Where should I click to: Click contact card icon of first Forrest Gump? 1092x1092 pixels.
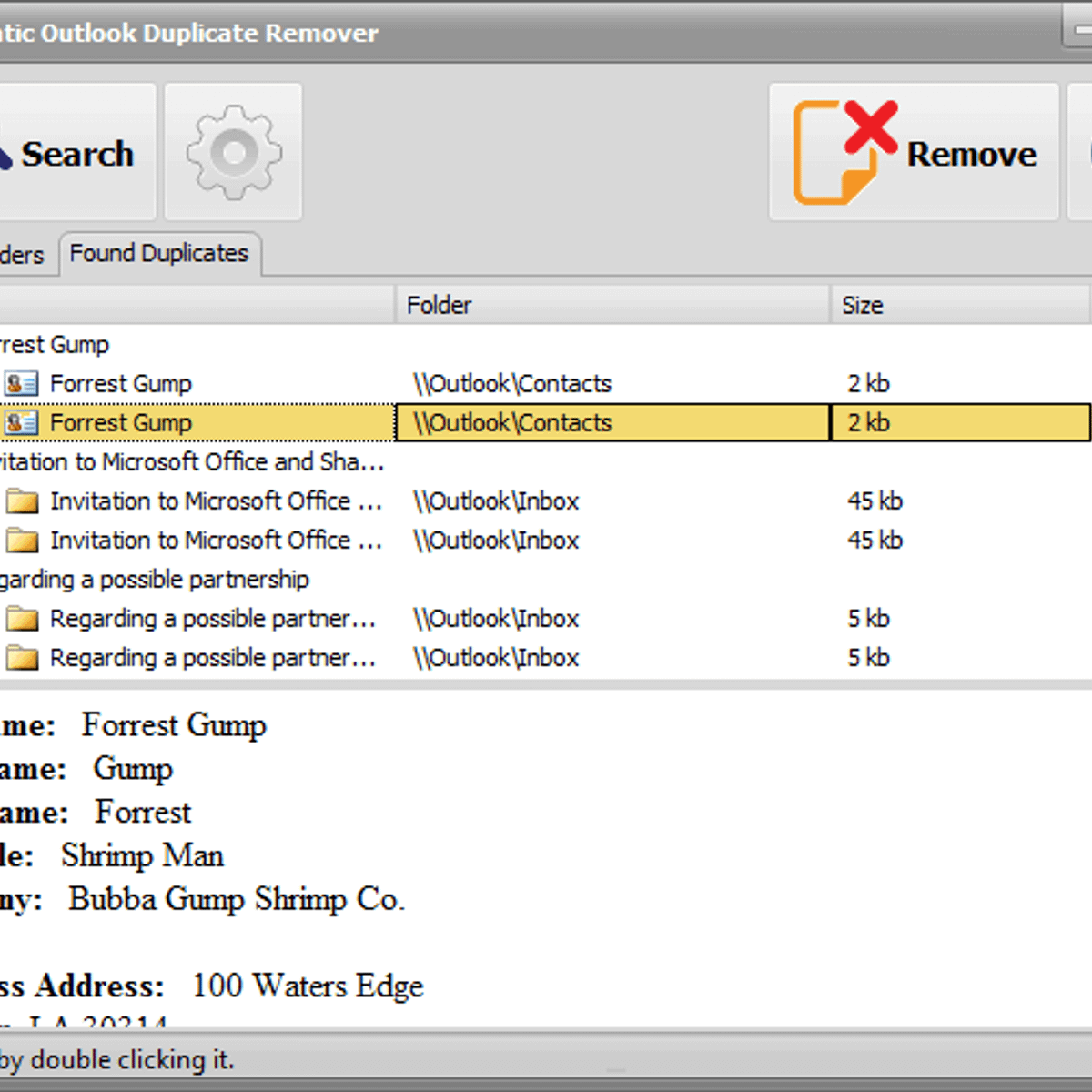pos(21,384)
